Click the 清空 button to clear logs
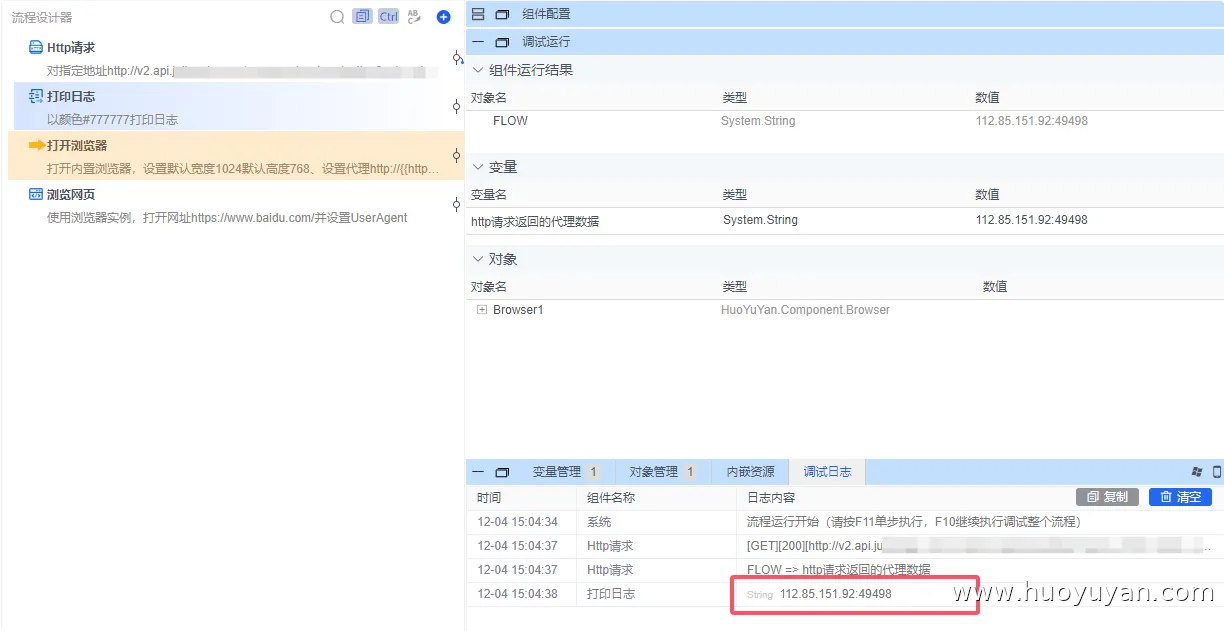 1180,496
